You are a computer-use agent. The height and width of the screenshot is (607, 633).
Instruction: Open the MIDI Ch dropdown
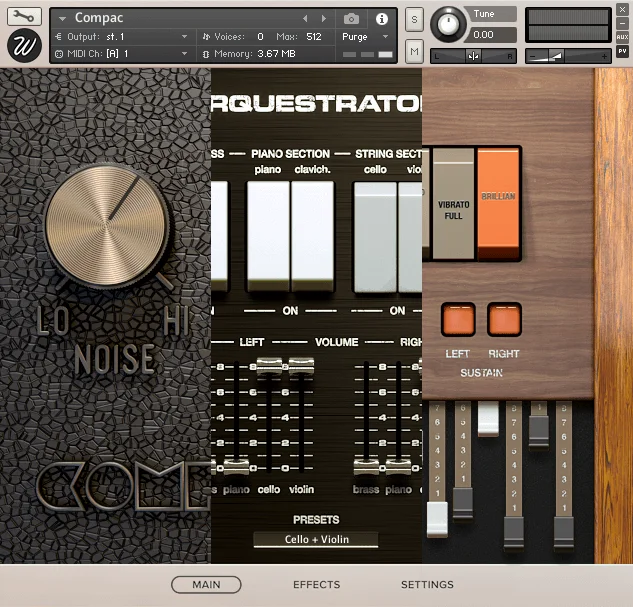[121, 54]
